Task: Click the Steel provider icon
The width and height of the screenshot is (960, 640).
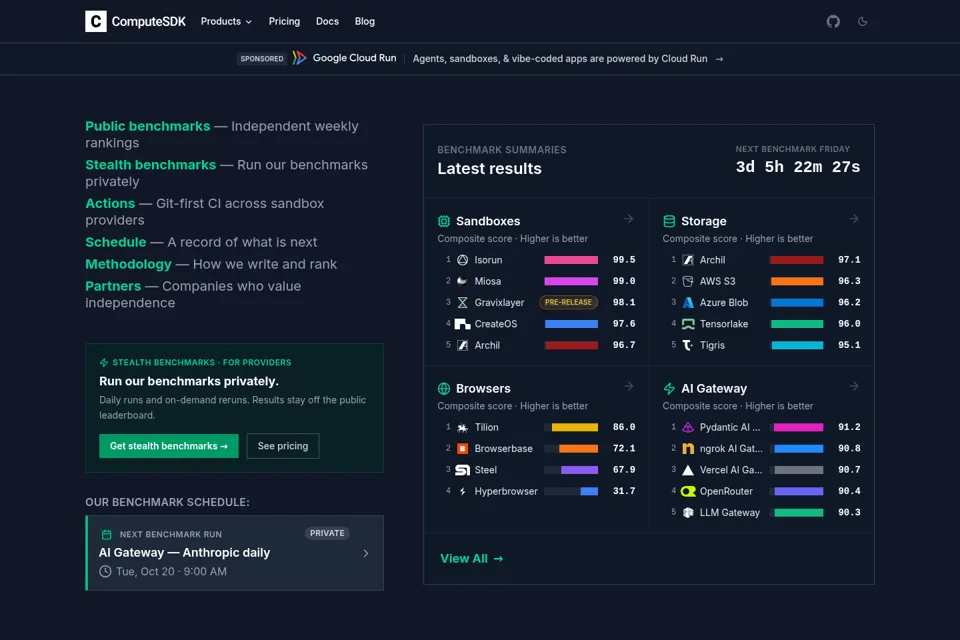Action: pyautogui.click(x=463, y=470)
